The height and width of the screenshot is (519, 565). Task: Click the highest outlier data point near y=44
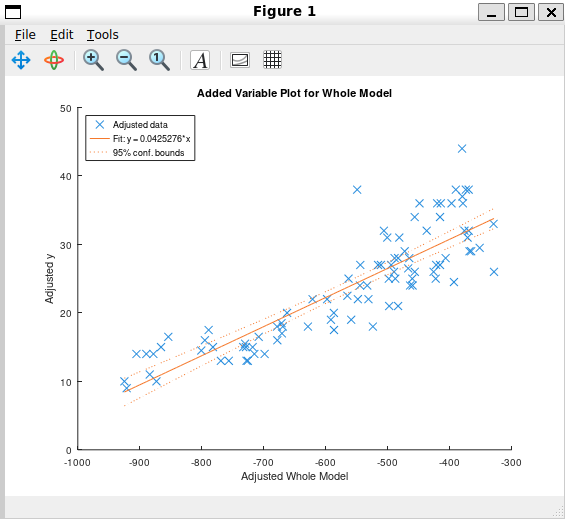point(462,148)
